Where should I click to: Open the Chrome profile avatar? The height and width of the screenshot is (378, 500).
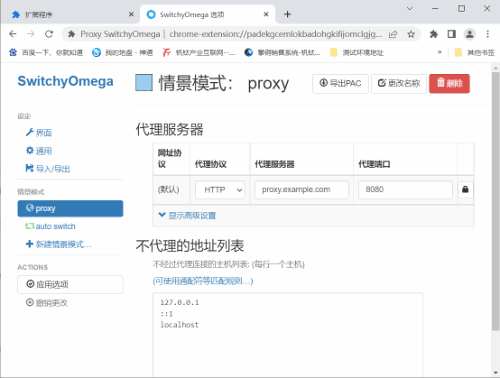(x=470, y=34)
